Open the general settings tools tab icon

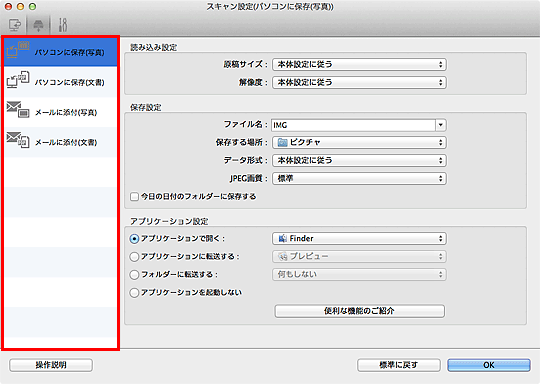point(63,25)
